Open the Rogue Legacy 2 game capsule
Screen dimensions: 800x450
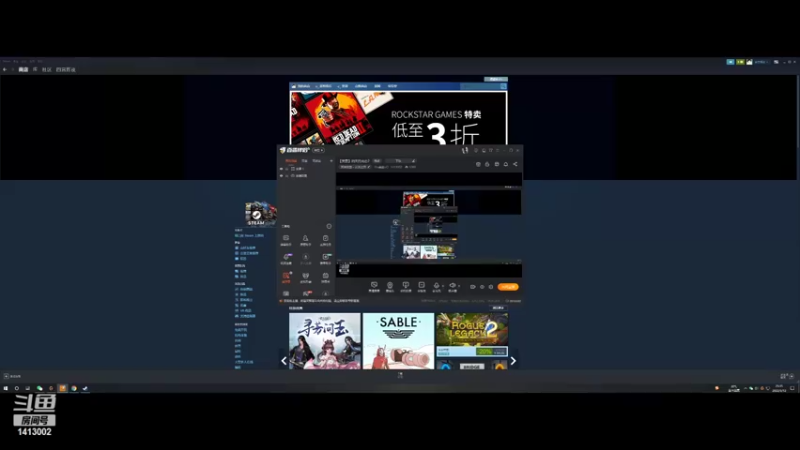pos(472,335)
